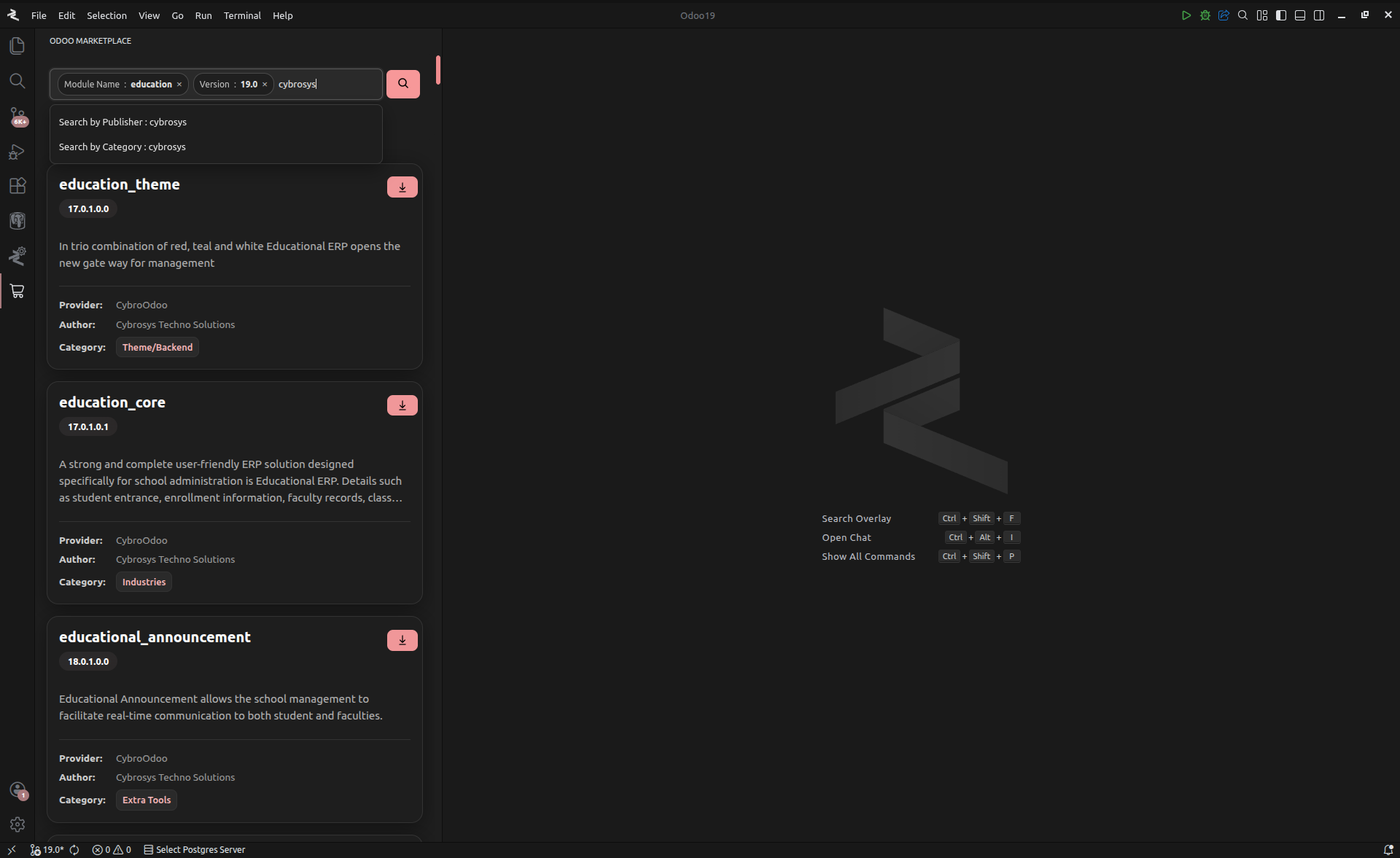
Task: Toggle the secondary side bar visibility
Action: click(1319, 15)
